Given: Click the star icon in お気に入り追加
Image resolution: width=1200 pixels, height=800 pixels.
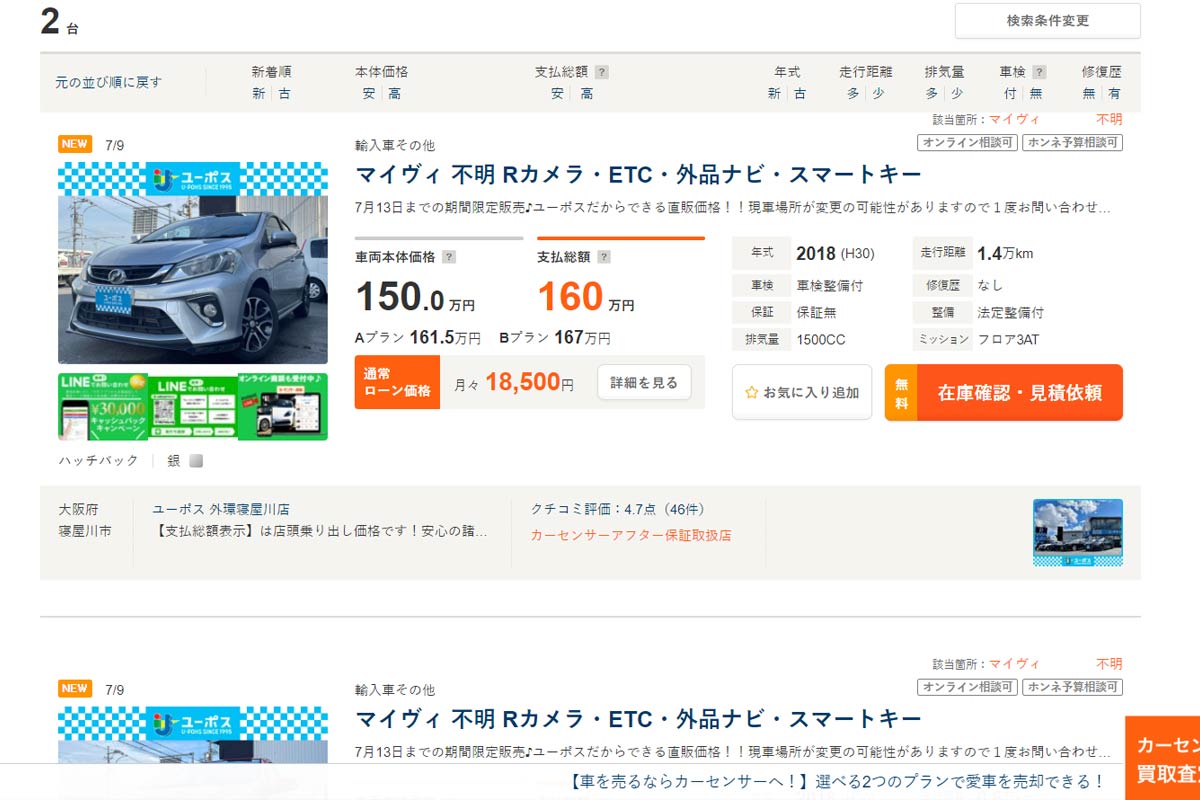Looking at the screenshot, I should pos(752,393).
